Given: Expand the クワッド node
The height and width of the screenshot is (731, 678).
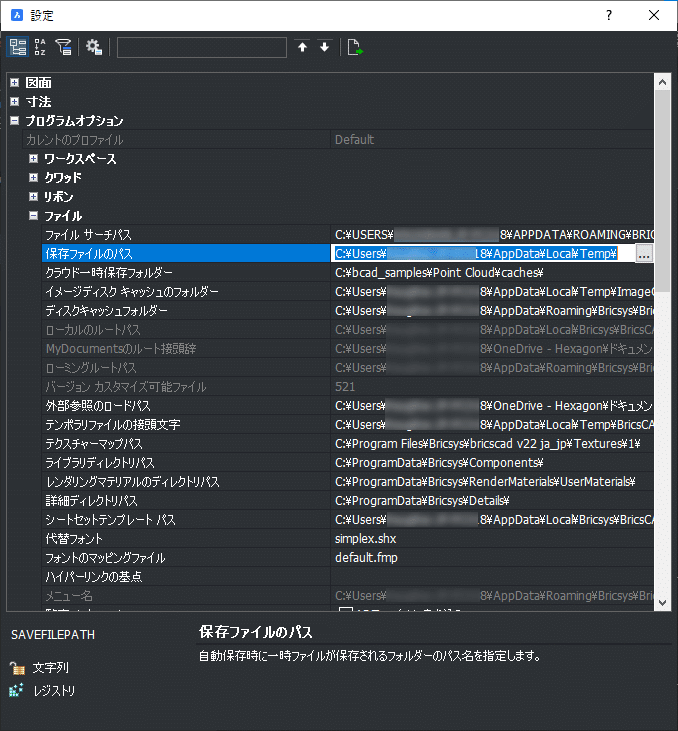Looking at the screenshot, I should pos(33,178).
